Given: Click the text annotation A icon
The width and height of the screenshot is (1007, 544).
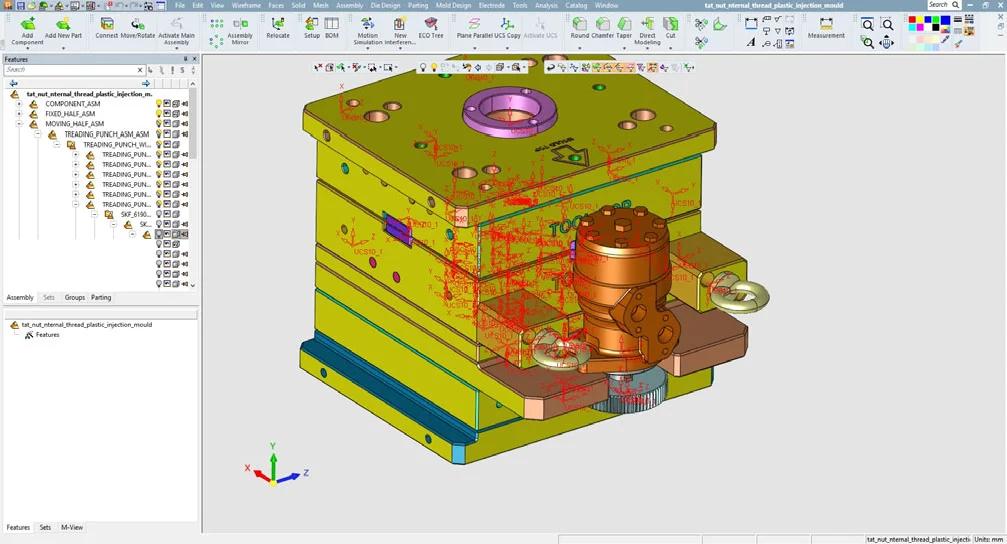Looking at the screenshot, I should pos(751,42).
